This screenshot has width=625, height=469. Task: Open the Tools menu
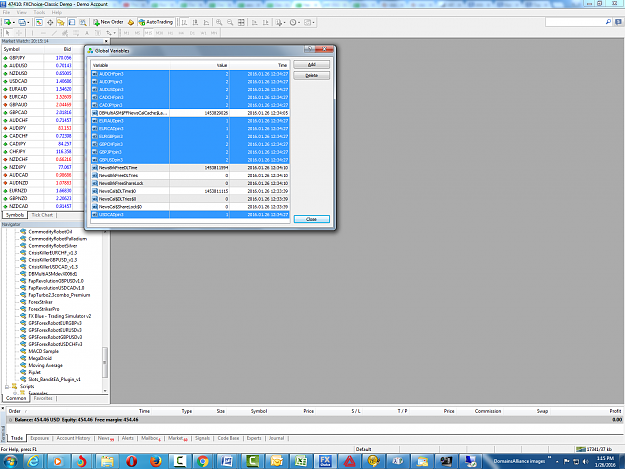(x=39, y=12)
